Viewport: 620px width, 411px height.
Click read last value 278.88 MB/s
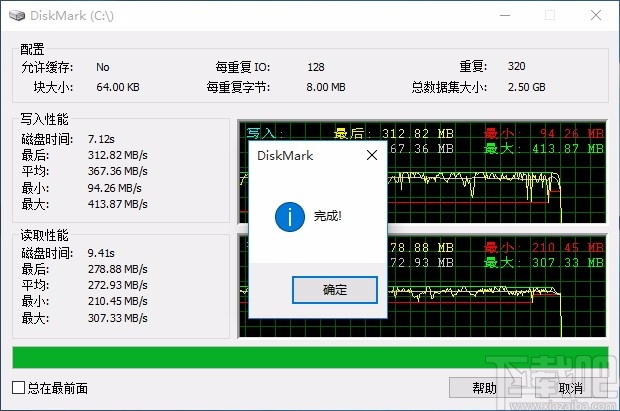tap(117, 269)
